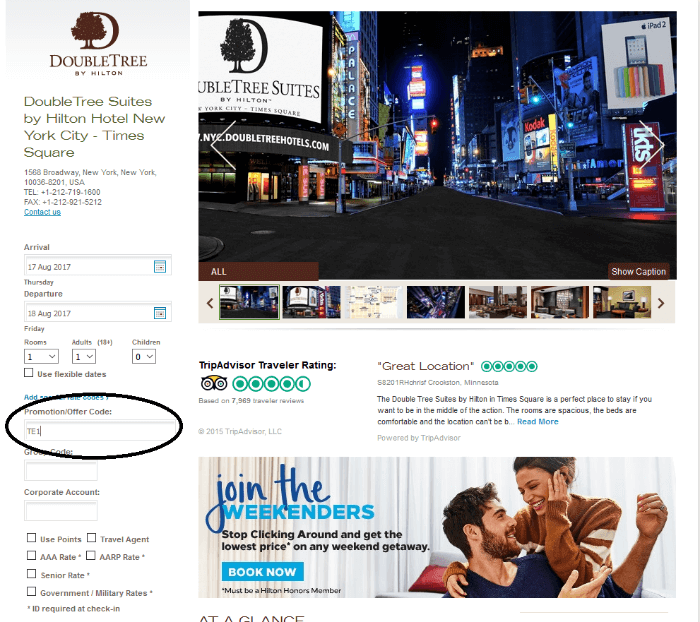Open the Rooms dropdown
The height and width of the screenshot is (622, 700).
coord(41,356)
